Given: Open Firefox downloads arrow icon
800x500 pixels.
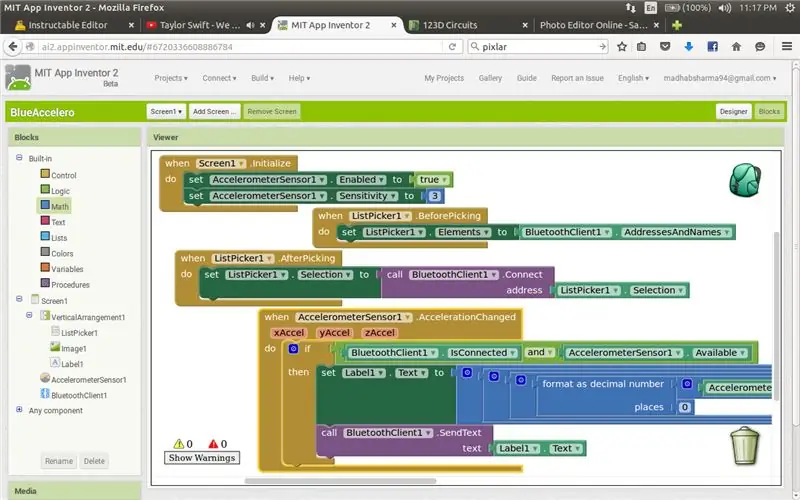Looking at the screenshot, I should click(x=688, y=46).
